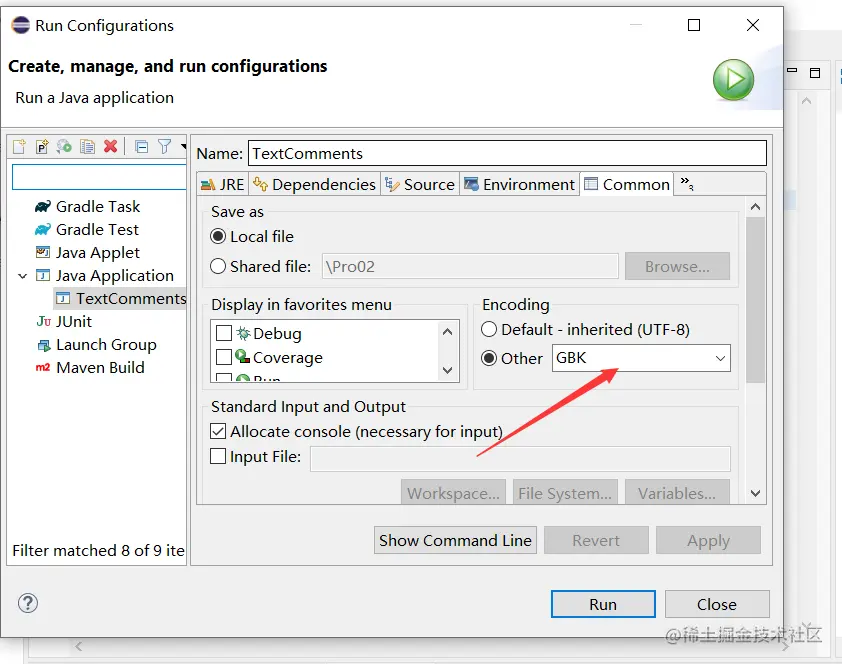Screen dimensions: 842x664
Task: Click the Duplicate configuration icon
Action: 87,147
